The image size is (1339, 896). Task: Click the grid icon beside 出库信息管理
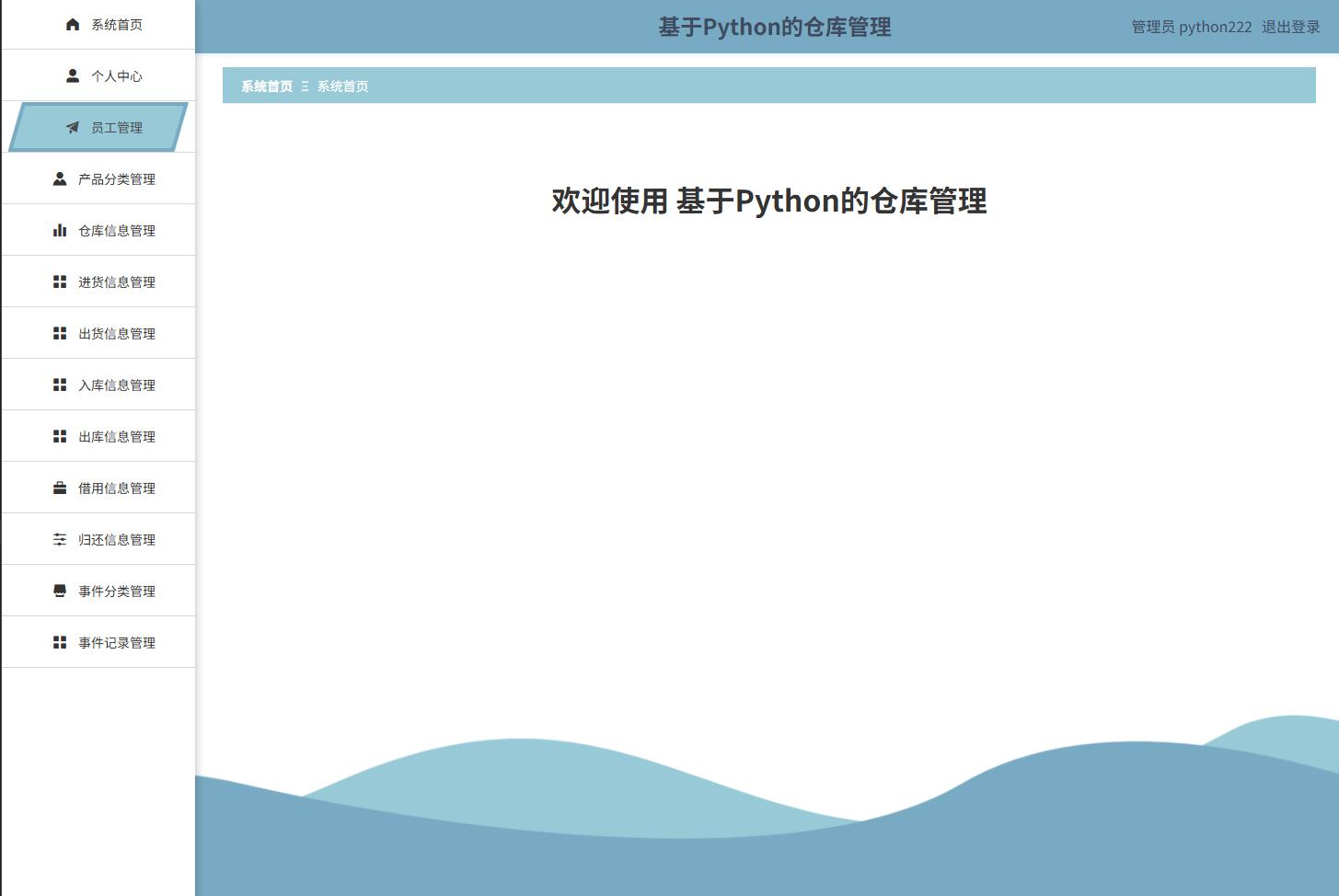pos(60,437)
